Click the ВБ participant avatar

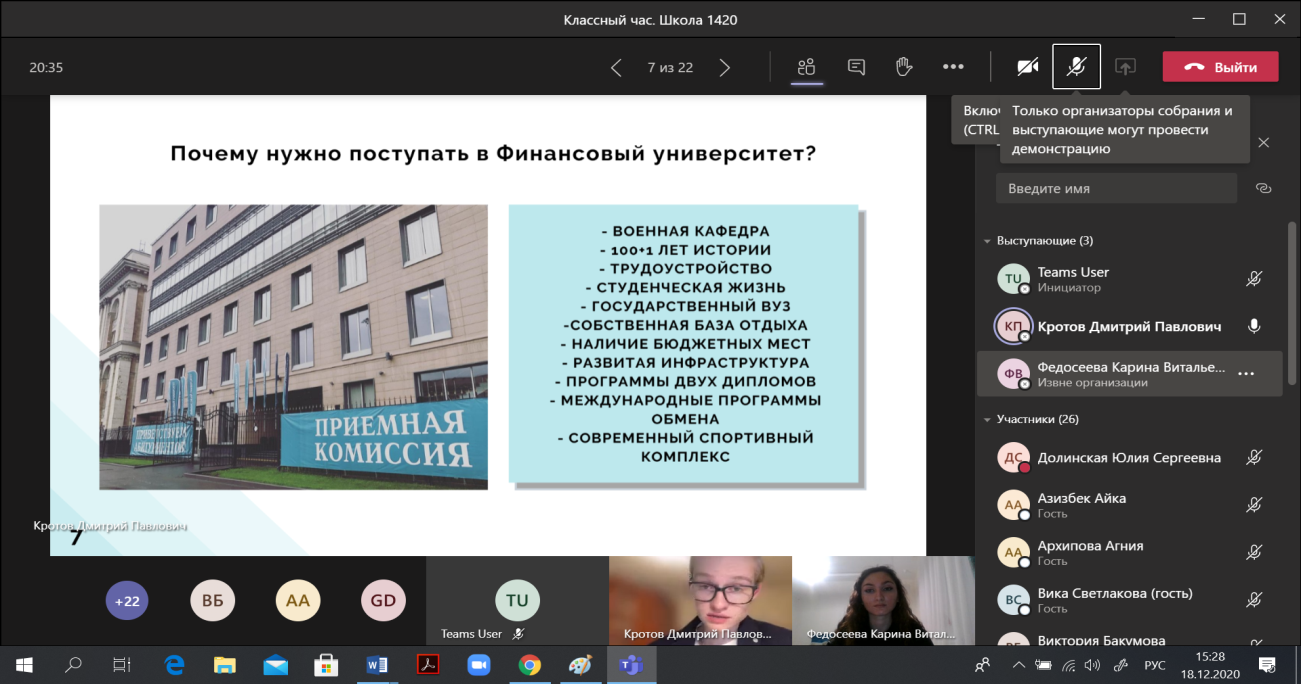[212, 601]
